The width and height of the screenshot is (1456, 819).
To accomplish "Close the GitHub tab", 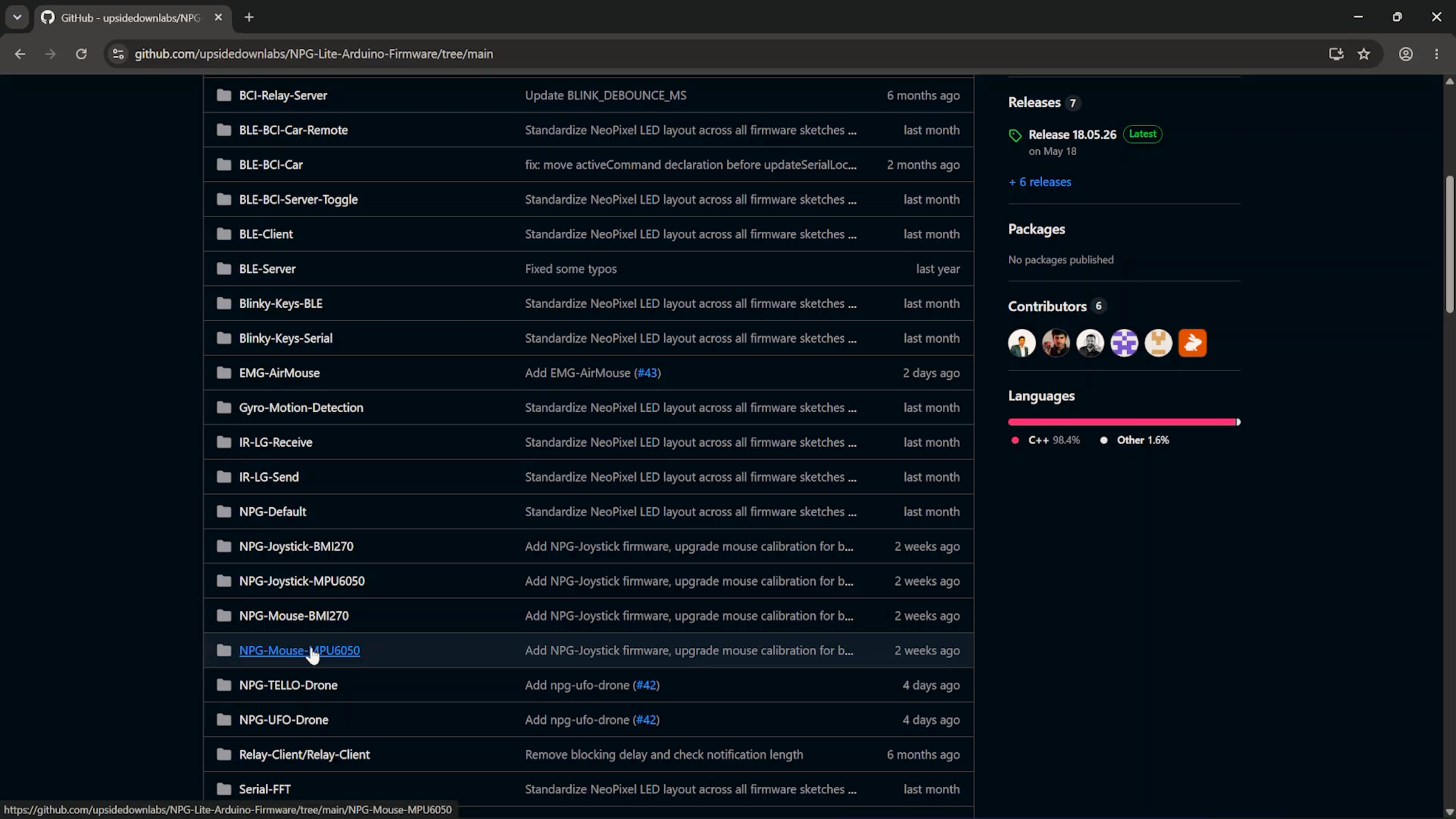I will tap(218, 18).
